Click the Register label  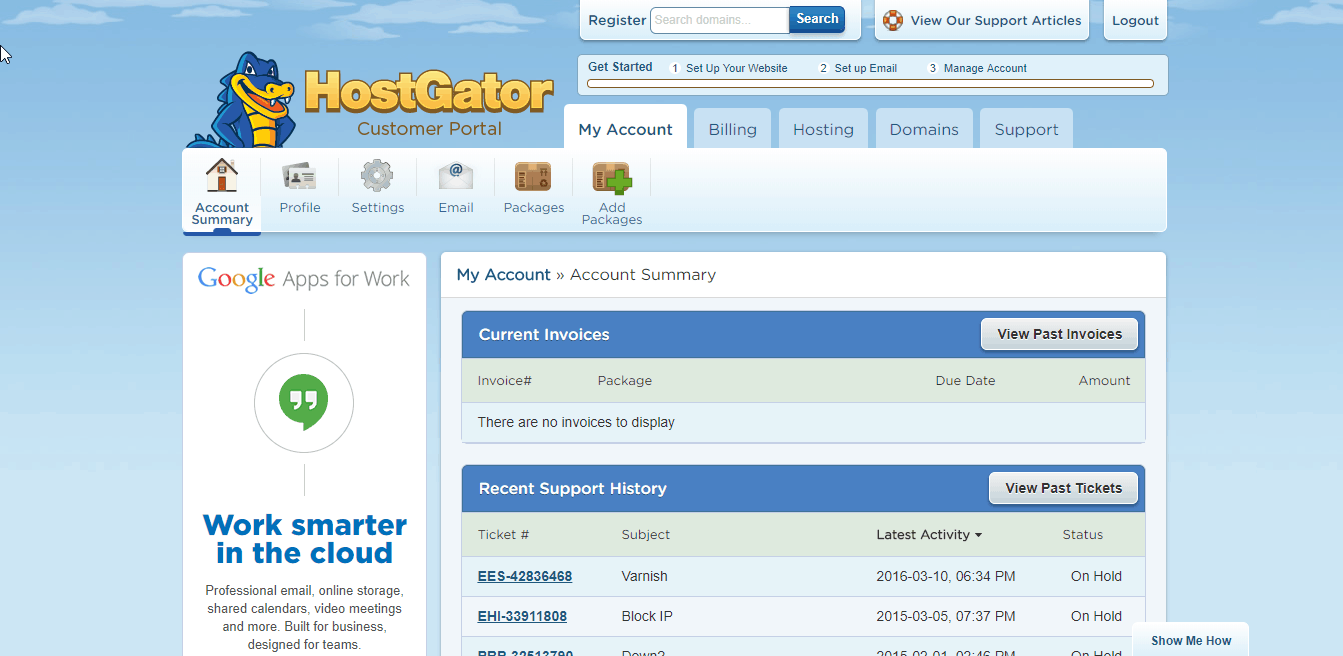[x=617, y=20]
